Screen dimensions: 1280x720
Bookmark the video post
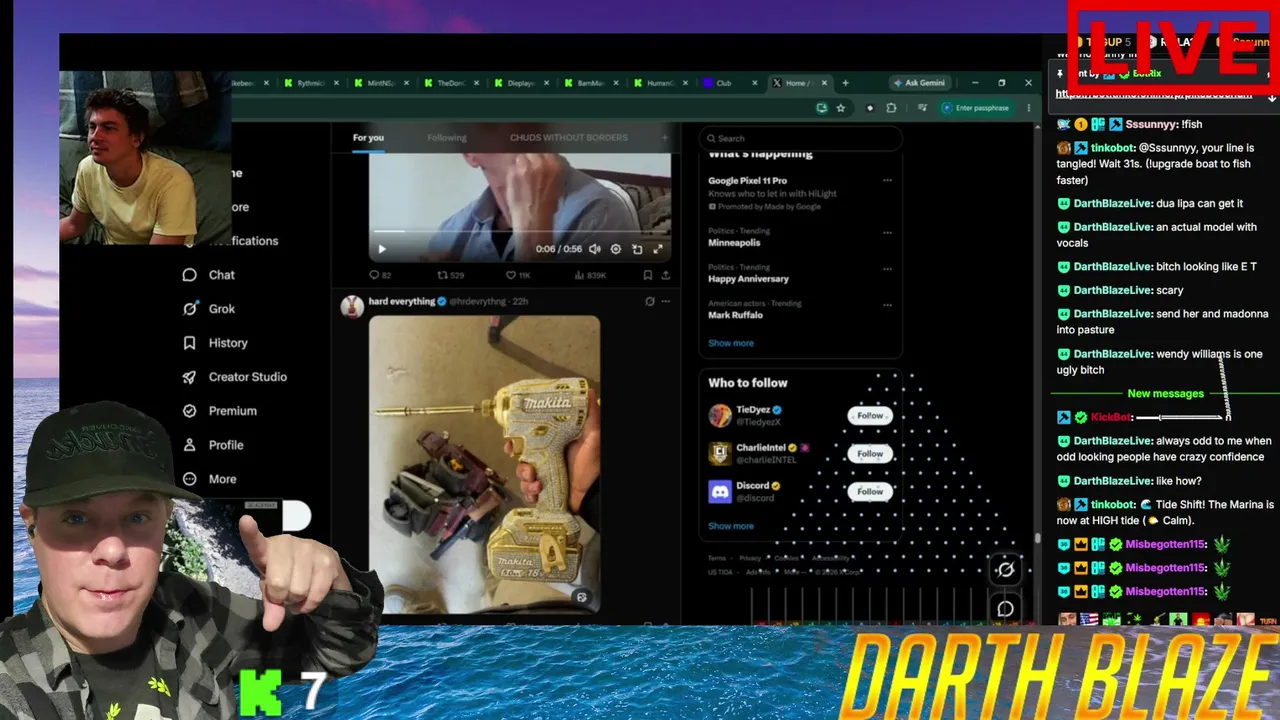point(648,275)
